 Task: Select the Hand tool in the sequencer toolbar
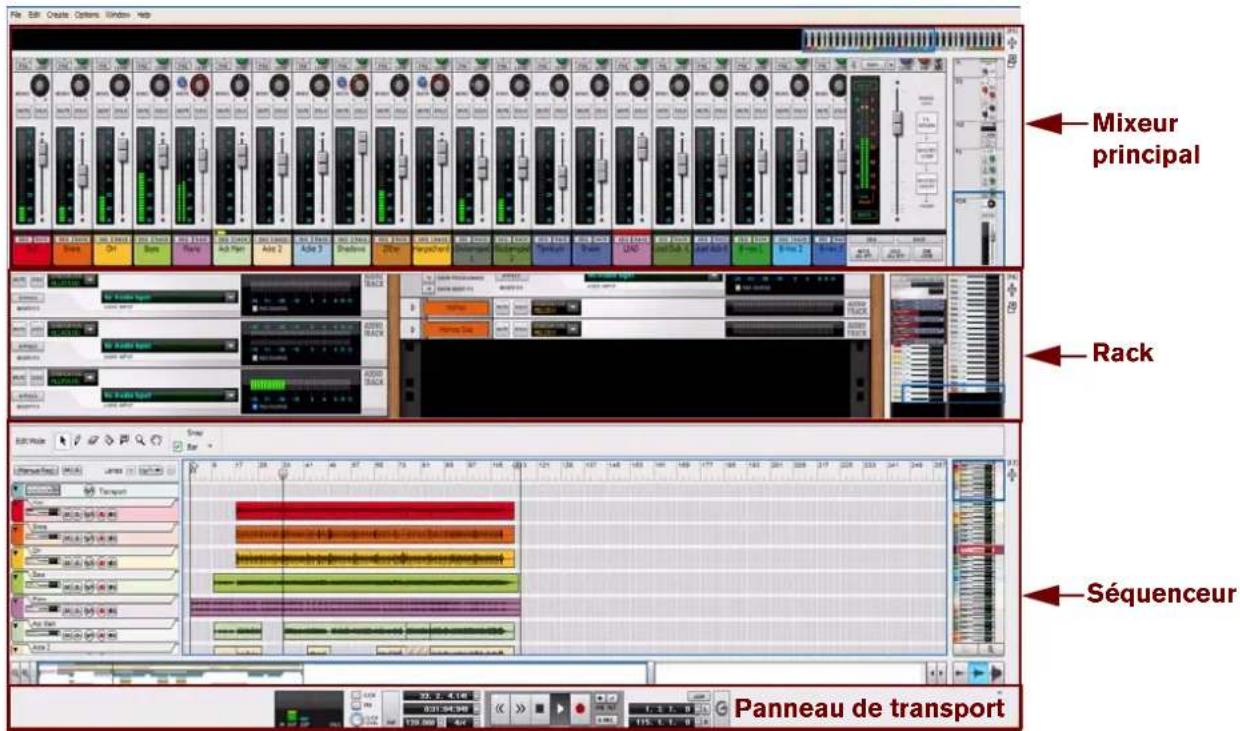157,439
